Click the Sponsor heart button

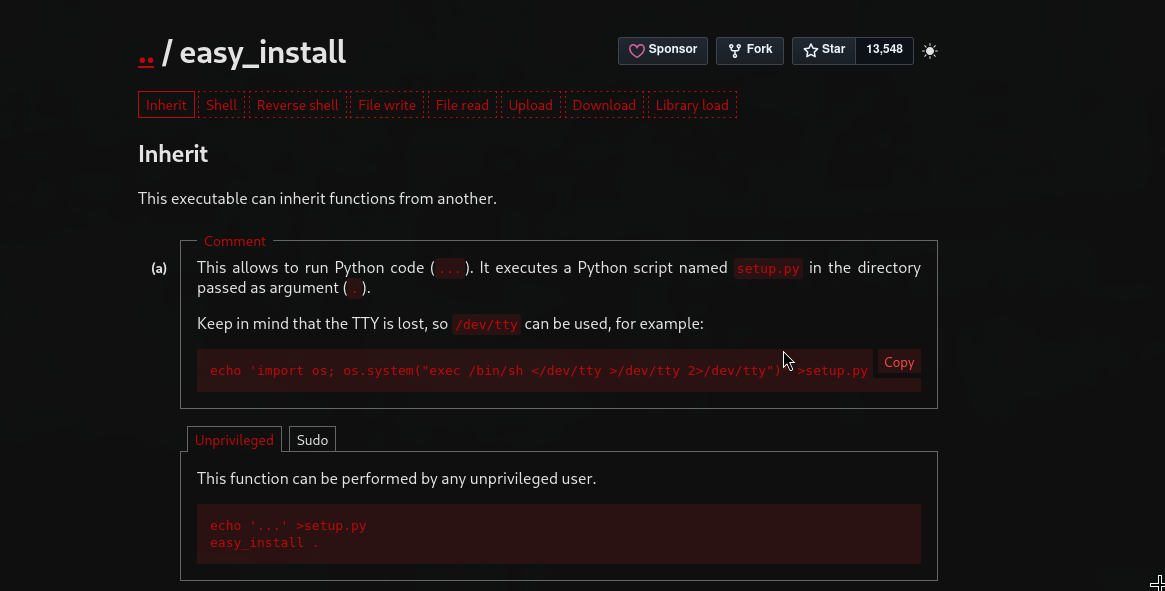tap(663, 51)
